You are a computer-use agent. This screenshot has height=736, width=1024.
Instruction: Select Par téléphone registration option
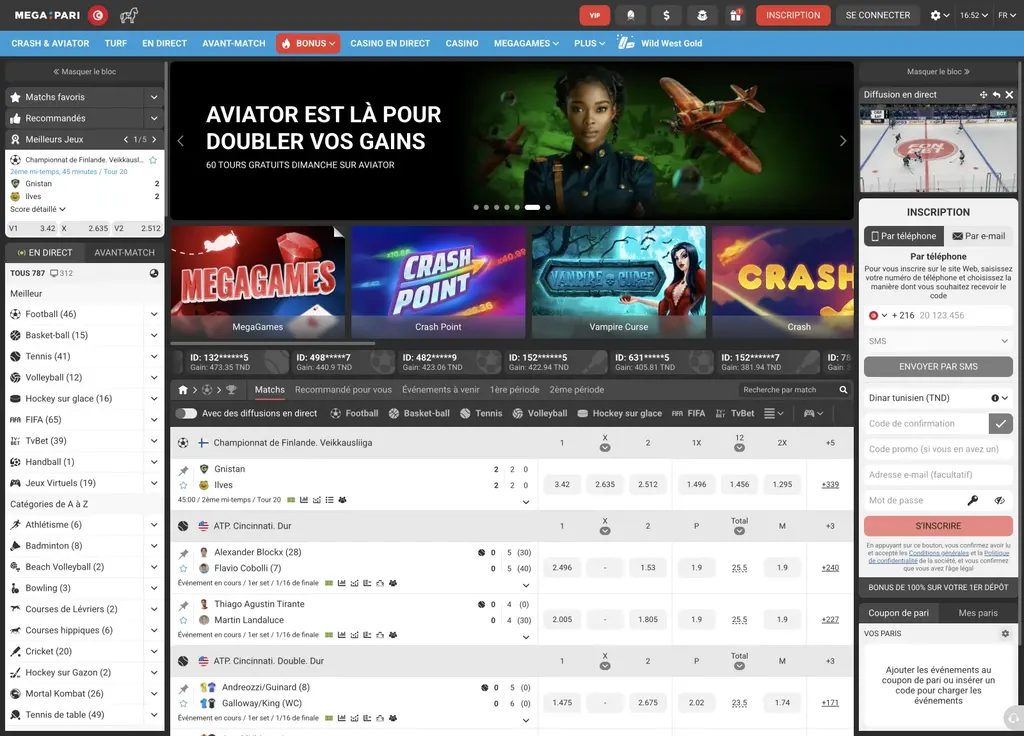coord(904,236)
